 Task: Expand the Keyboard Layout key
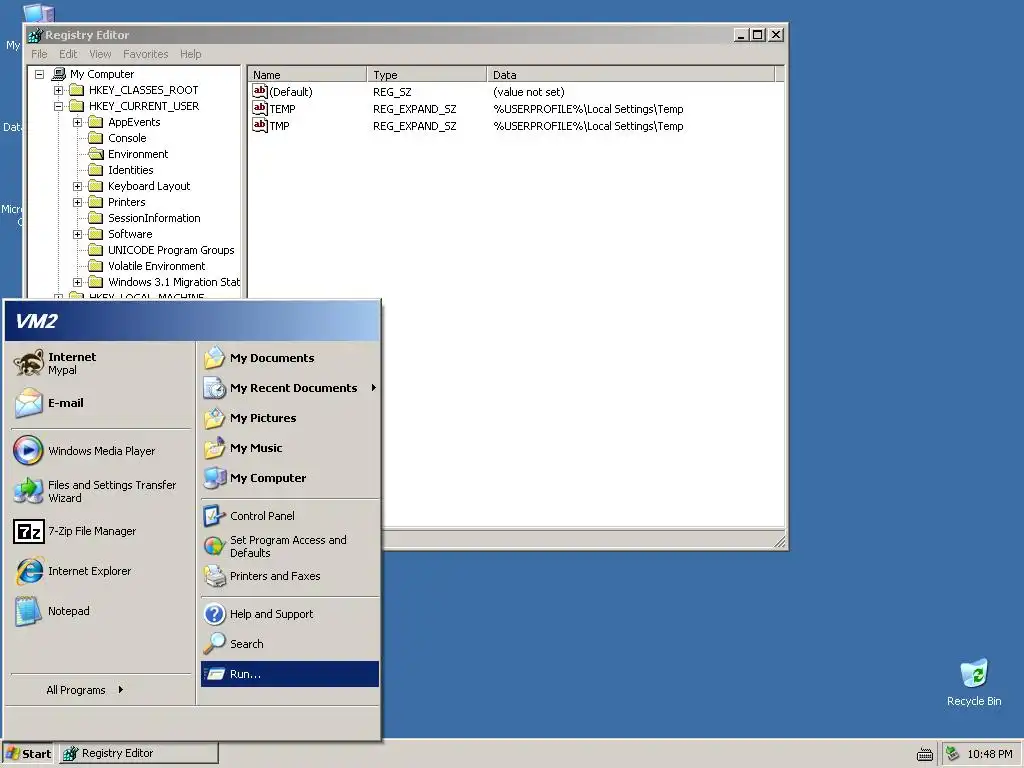click(77, 186)
